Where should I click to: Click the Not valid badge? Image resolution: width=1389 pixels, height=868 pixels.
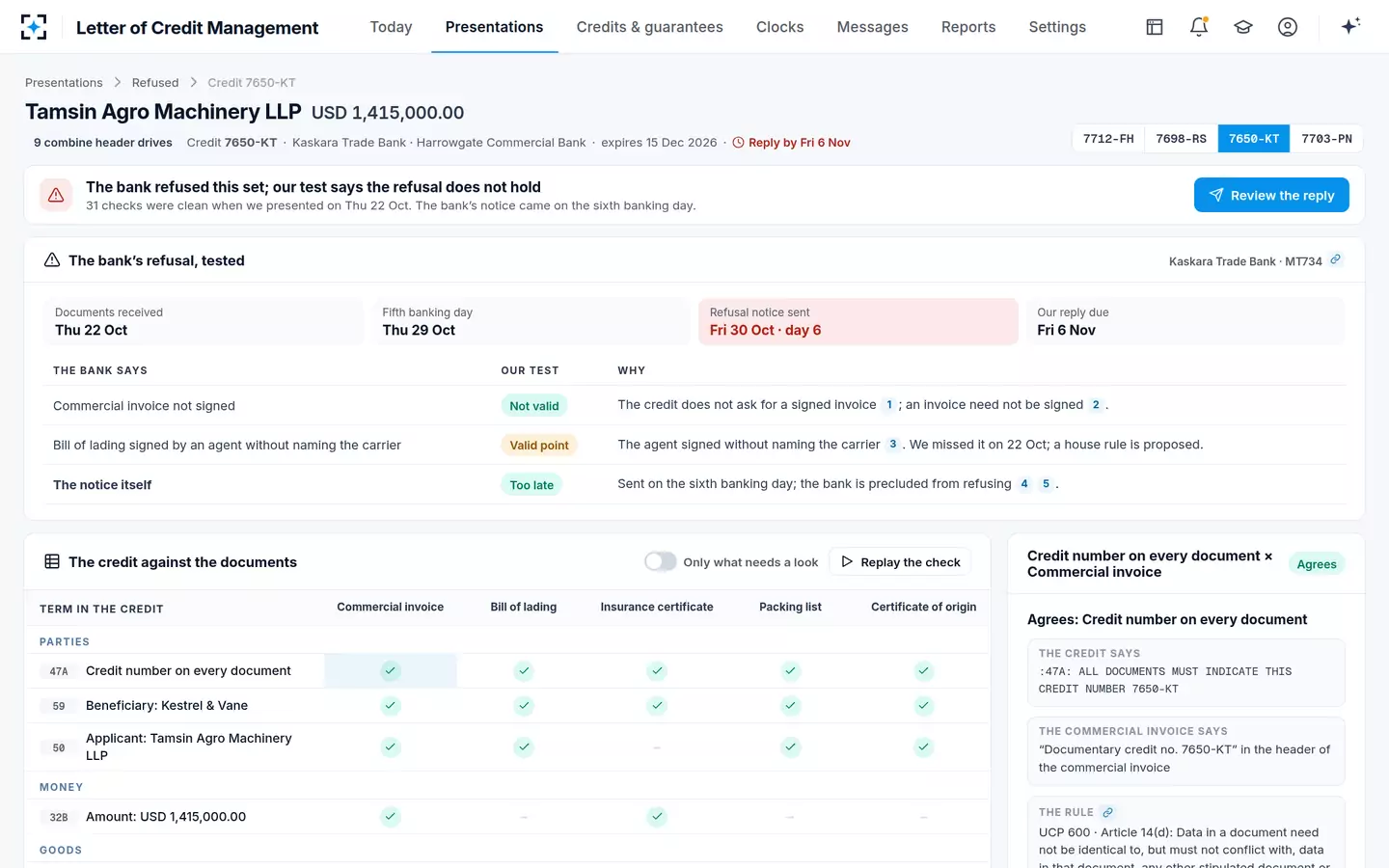(533, 406)
